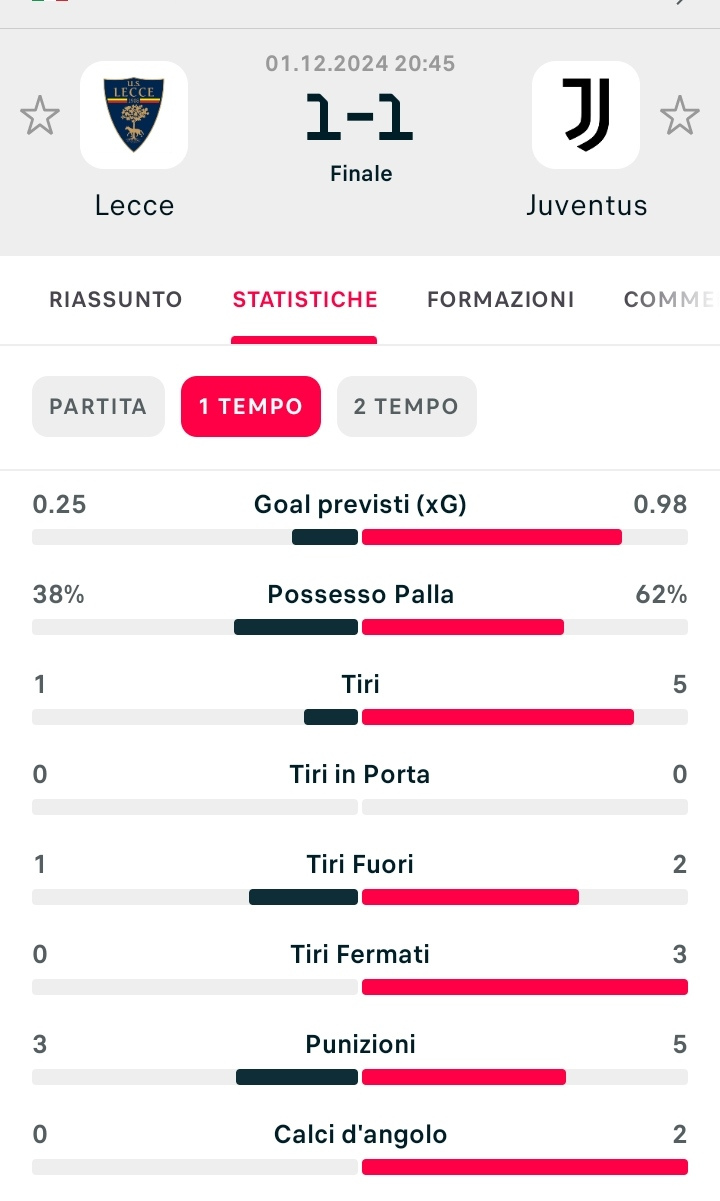This screenshot has height=1201, width=720.
Task: Select the STATISTICHE tab
Action: pyautogui.click(x=305, y=299)
